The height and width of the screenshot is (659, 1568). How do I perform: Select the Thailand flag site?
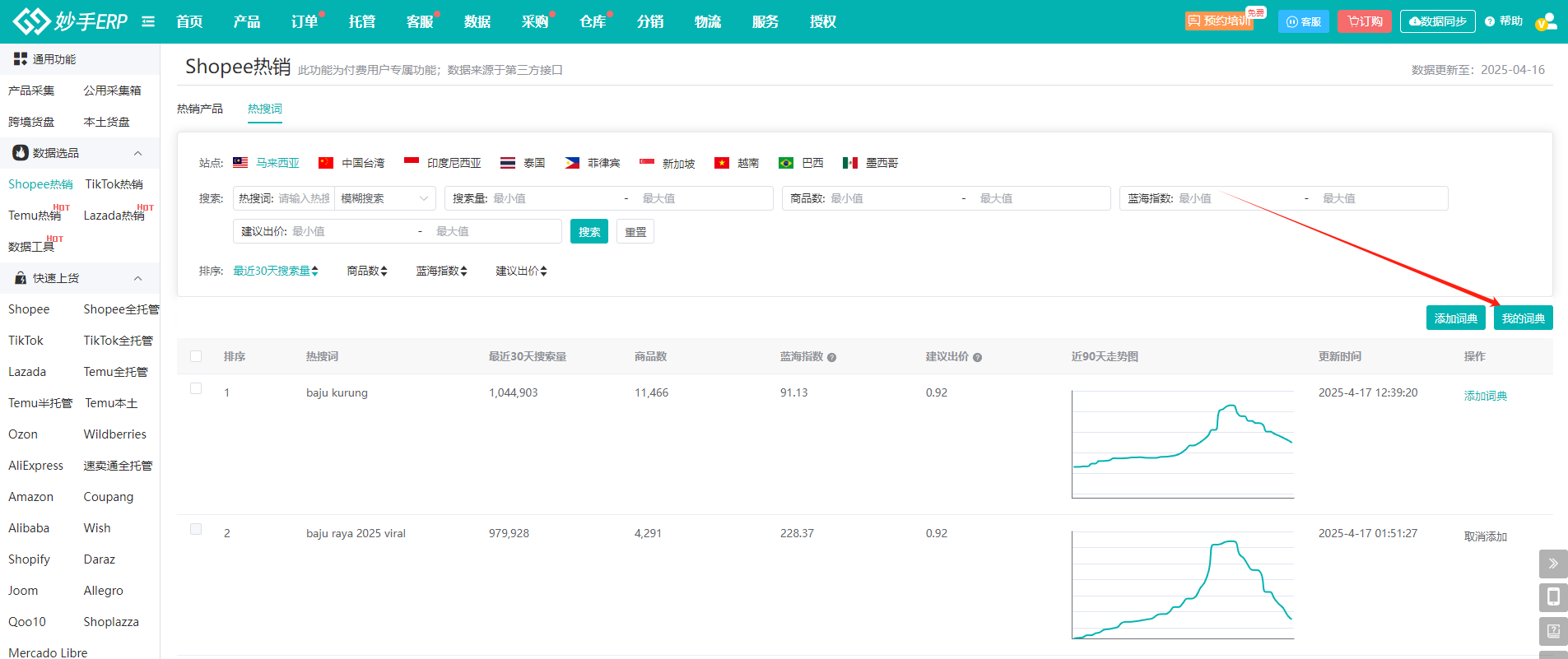point(508,163)
